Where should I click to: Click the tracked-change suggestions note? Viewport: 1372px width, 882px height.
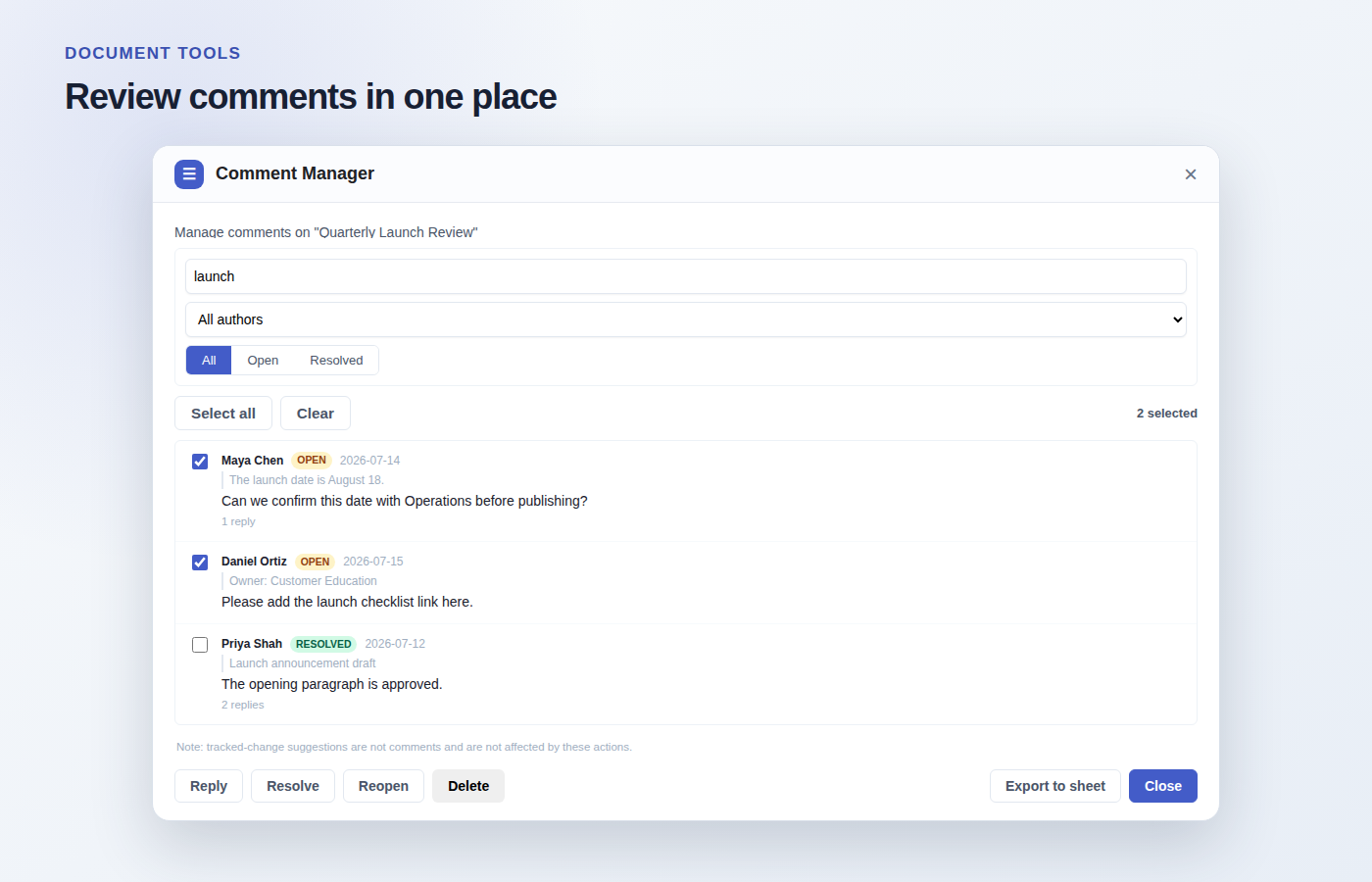click(404, 747)
